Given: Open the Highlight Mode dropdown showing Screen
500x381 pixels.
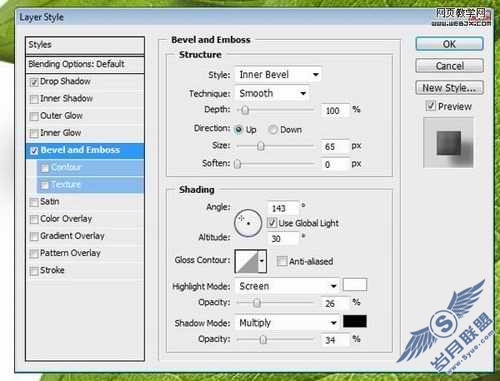Looking at the screenshot, I should pyautogui.click(x=287, y=286).
